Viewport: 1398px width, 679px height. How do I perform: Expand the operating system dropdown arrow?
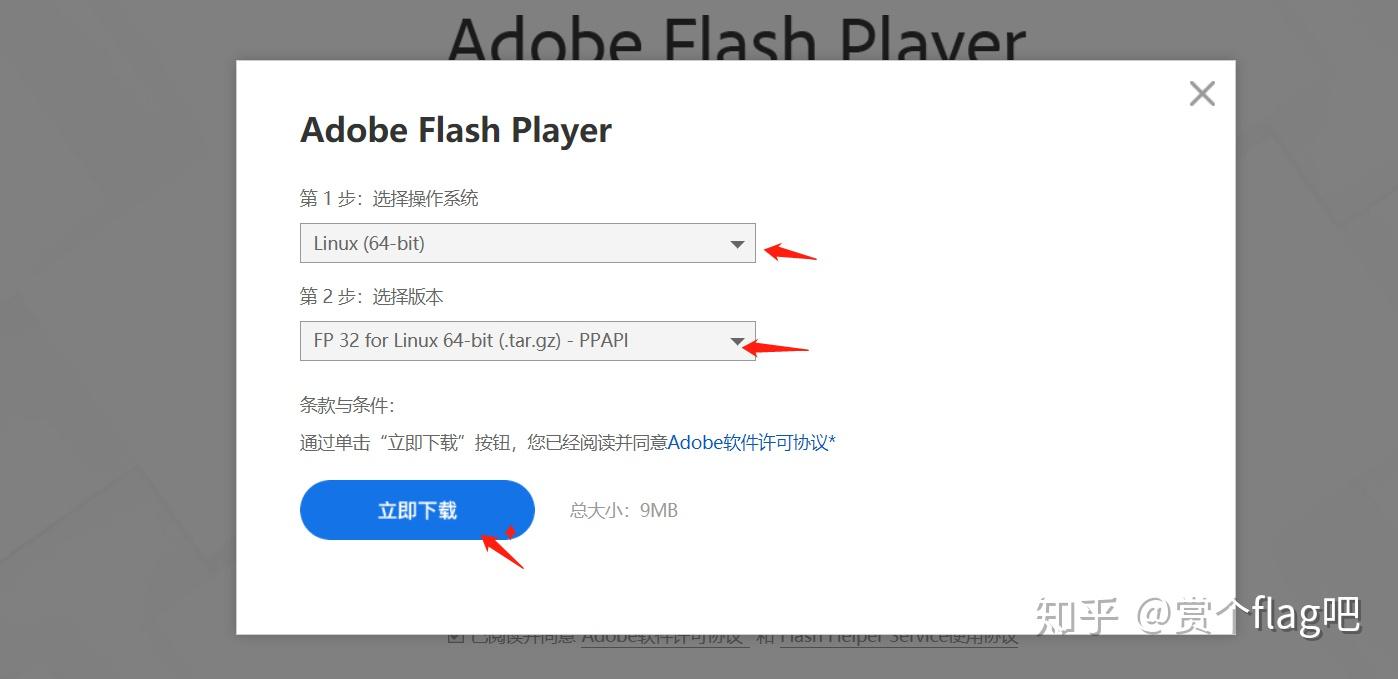point(737,244)
